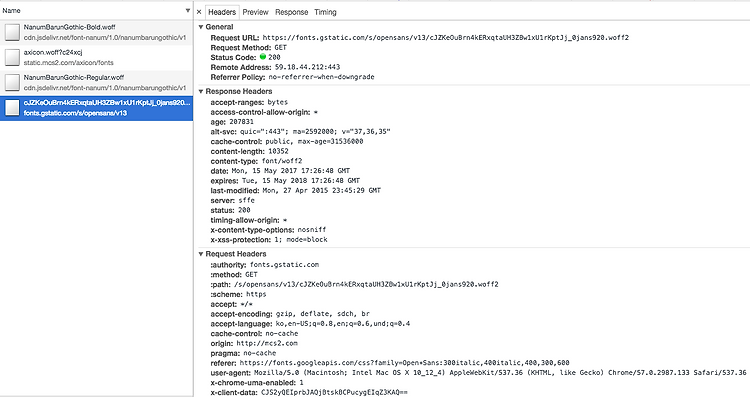Click the accept-ranges bytes header

(x=249, y=102)
